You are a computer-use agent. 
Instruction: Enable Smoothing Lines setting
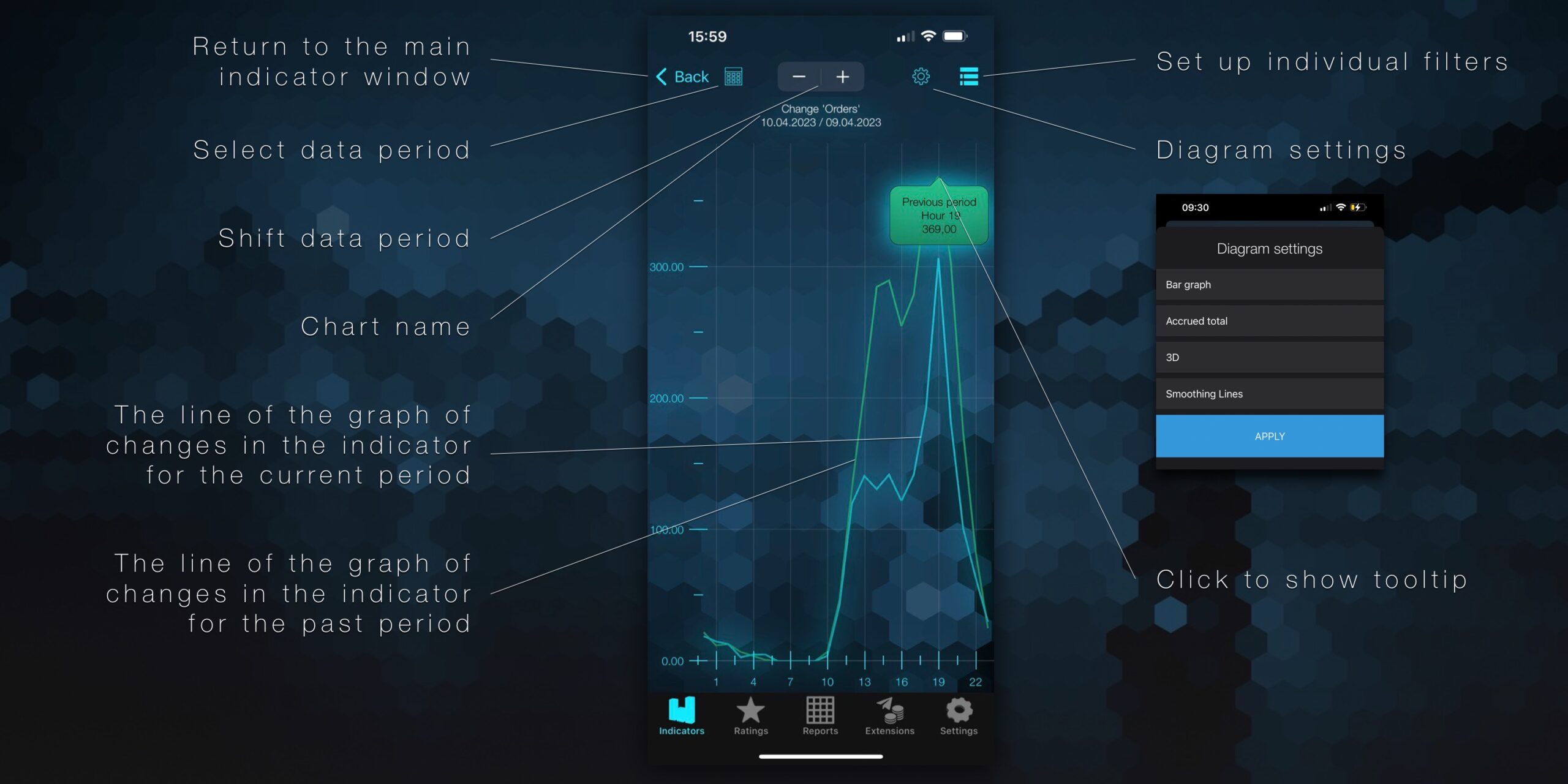click(x=1268, y=394)
